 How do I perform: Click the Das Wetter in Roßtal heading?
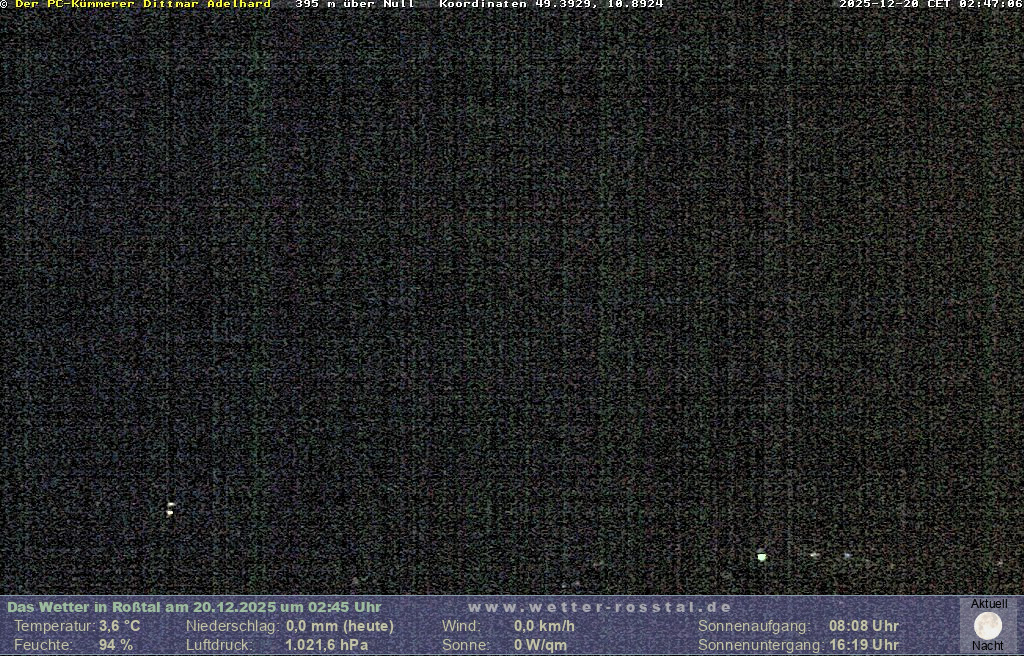[x=194, y=607]
